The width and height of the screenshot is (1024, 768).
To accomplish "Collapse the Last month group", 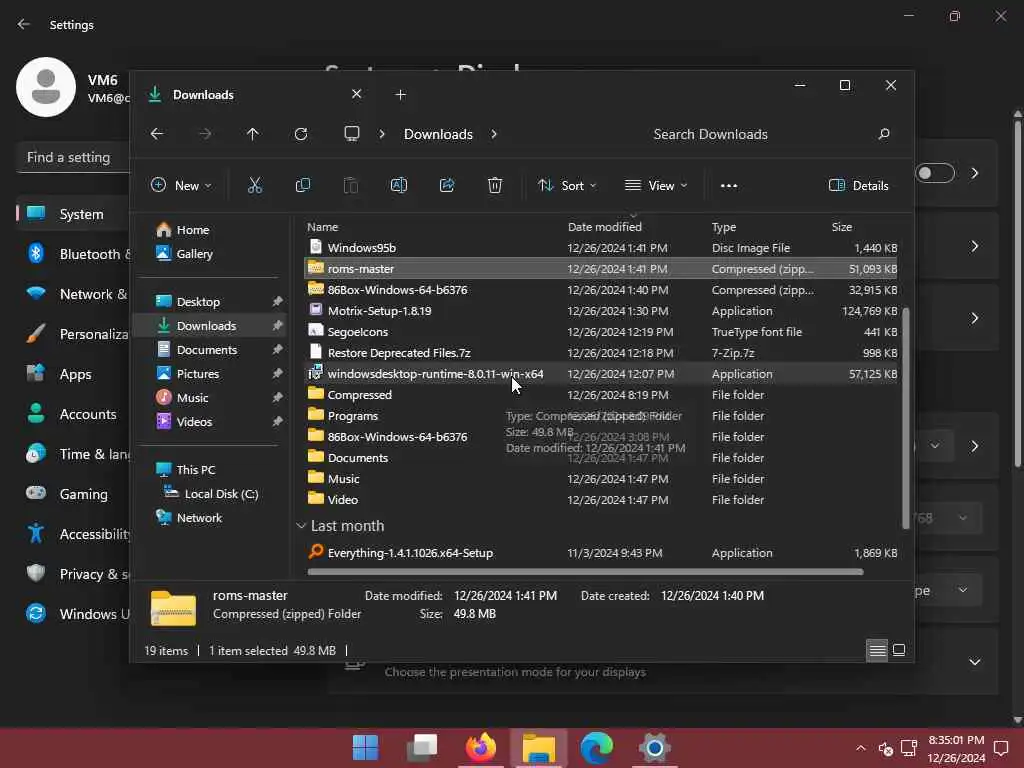I will pyautogui.click(x=301, y=526).
